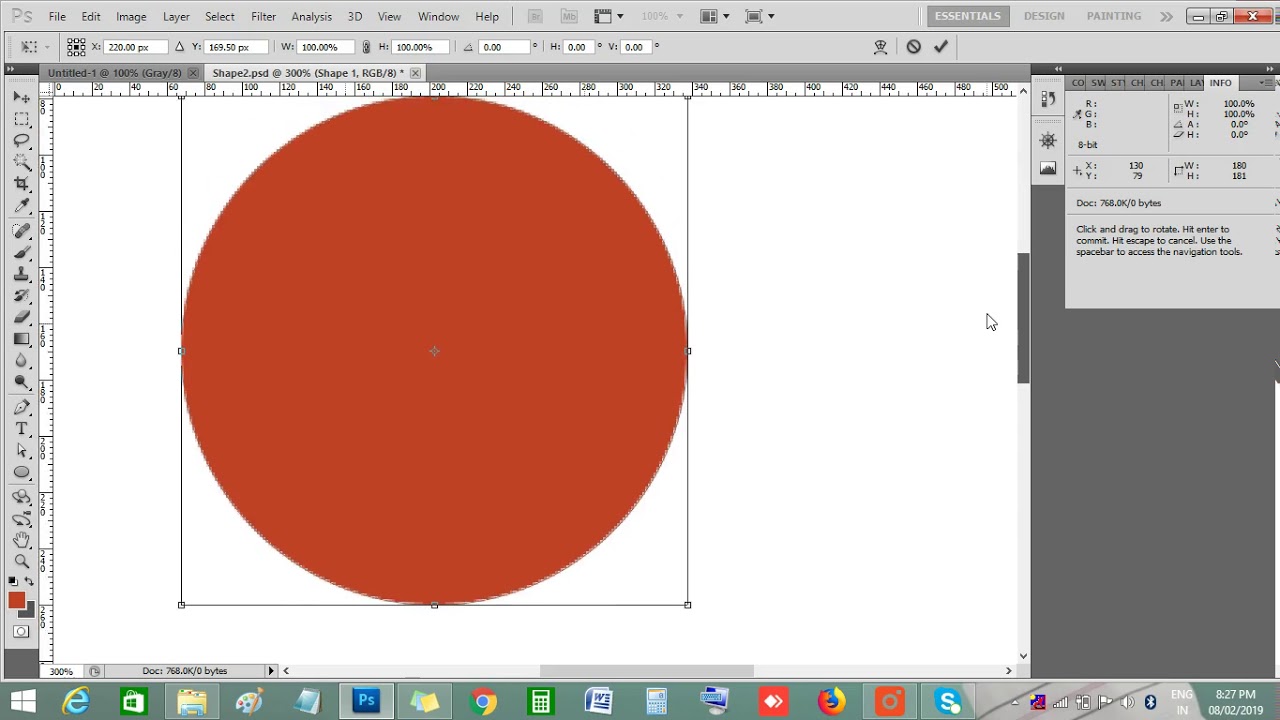Set the background color swatch
Image resolution: width=1280 pixels, height=720 pixels.
tap(29, 610)
